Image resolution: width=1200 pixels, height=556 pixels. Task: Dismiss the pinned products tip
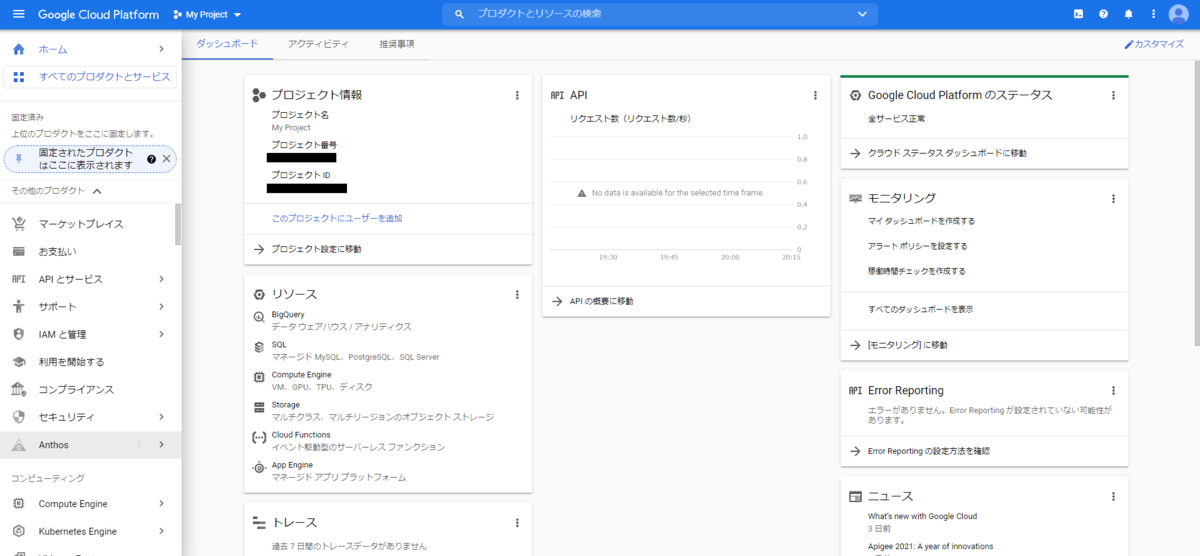pos(167,159)
